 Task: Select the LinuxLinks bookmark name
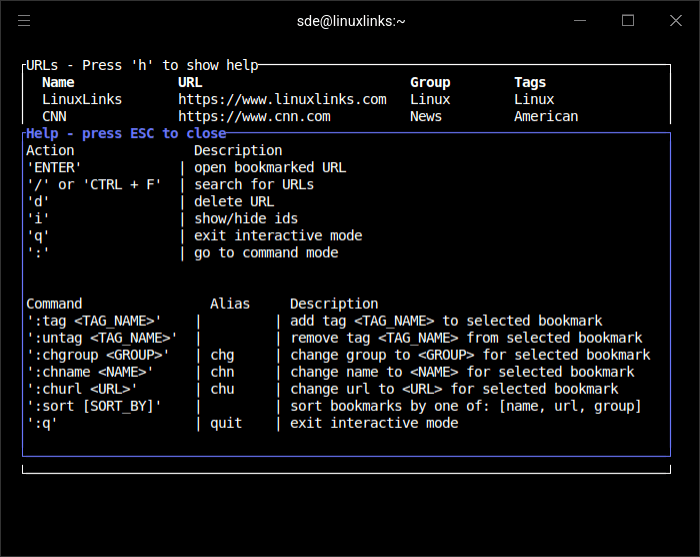click(82, 99)
